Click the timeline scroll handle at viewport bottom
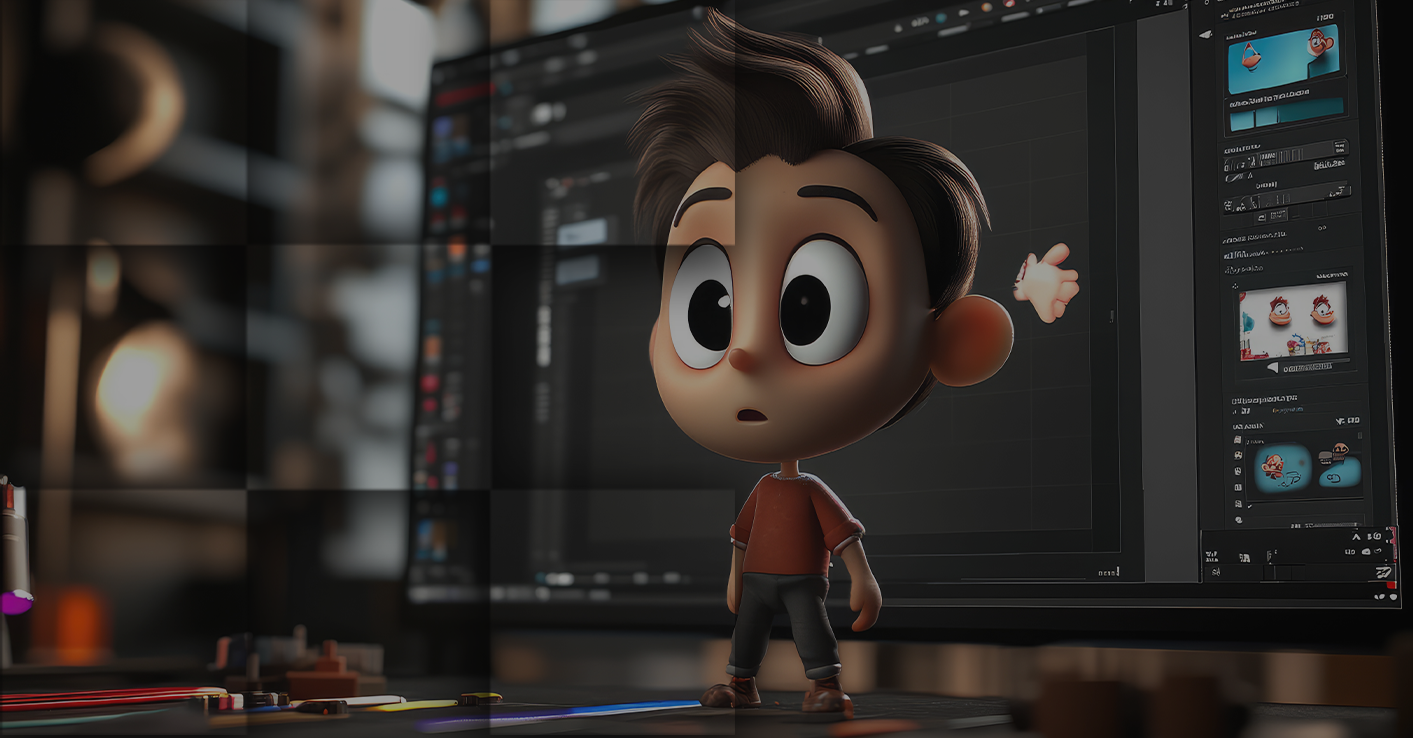The height and width of the screenshot is (738, 1413). 558,578
